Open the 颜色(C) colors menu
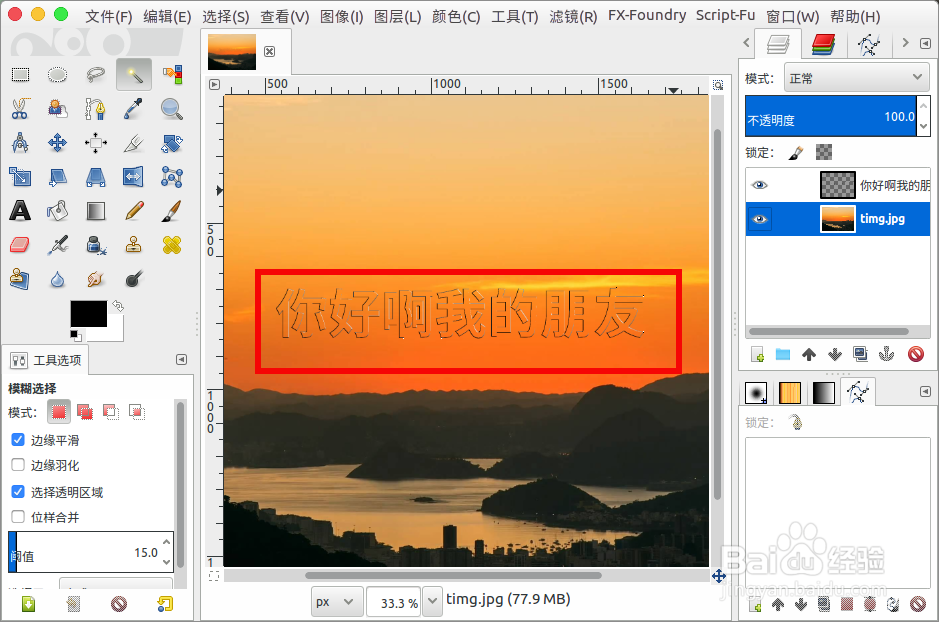939x622 pixels. point(456,17)
